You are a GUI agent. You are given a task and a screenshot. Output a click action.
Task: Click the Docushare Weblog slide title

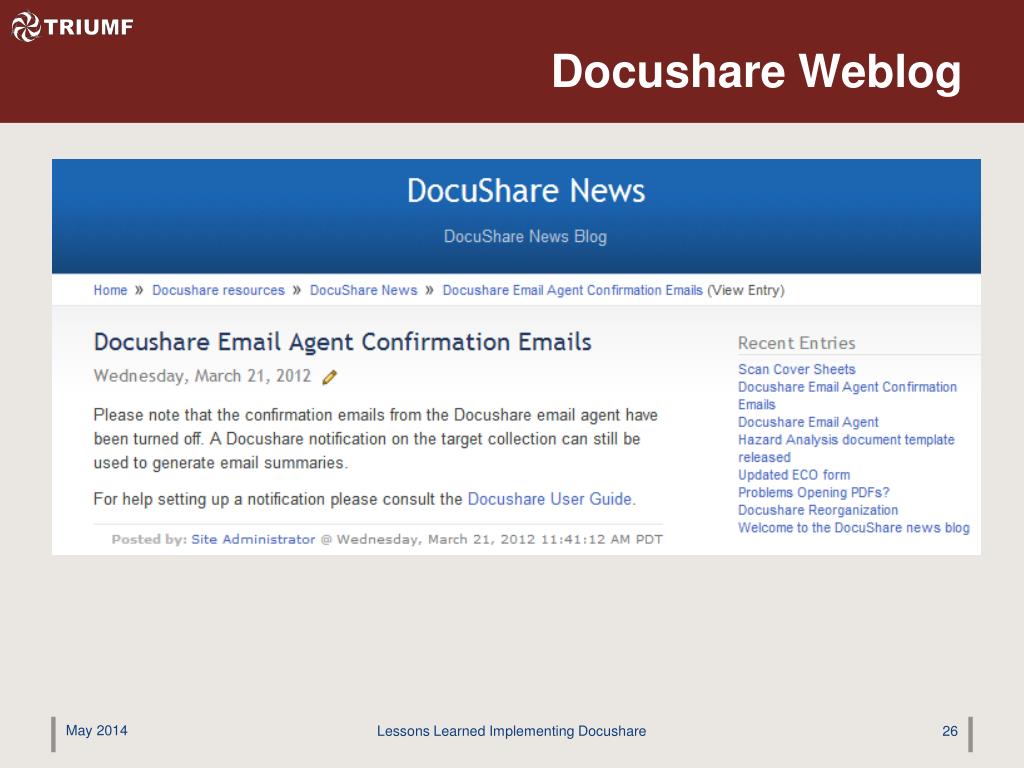point(756,72)
